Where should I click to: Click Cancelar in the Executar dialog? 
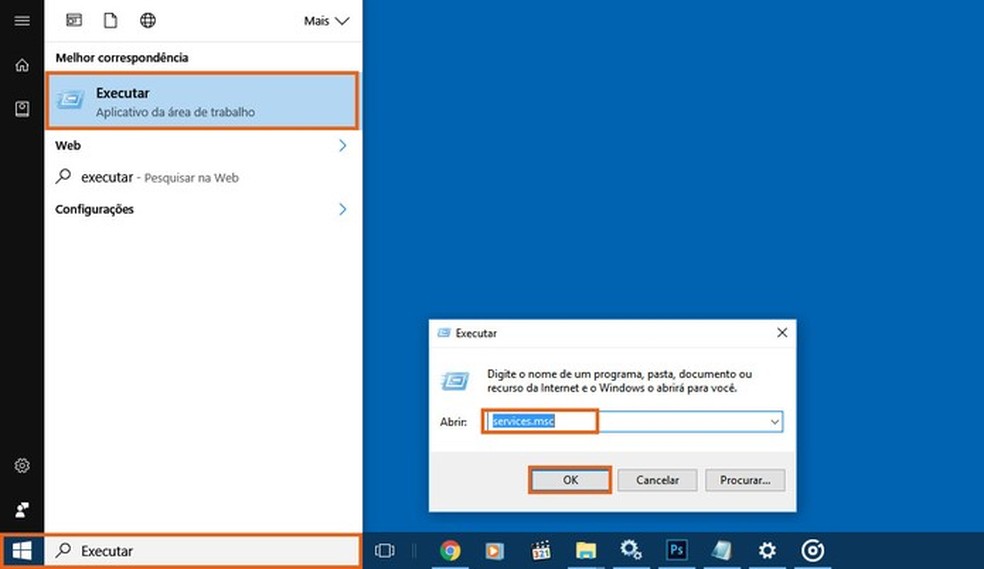[x=657, y=480]
